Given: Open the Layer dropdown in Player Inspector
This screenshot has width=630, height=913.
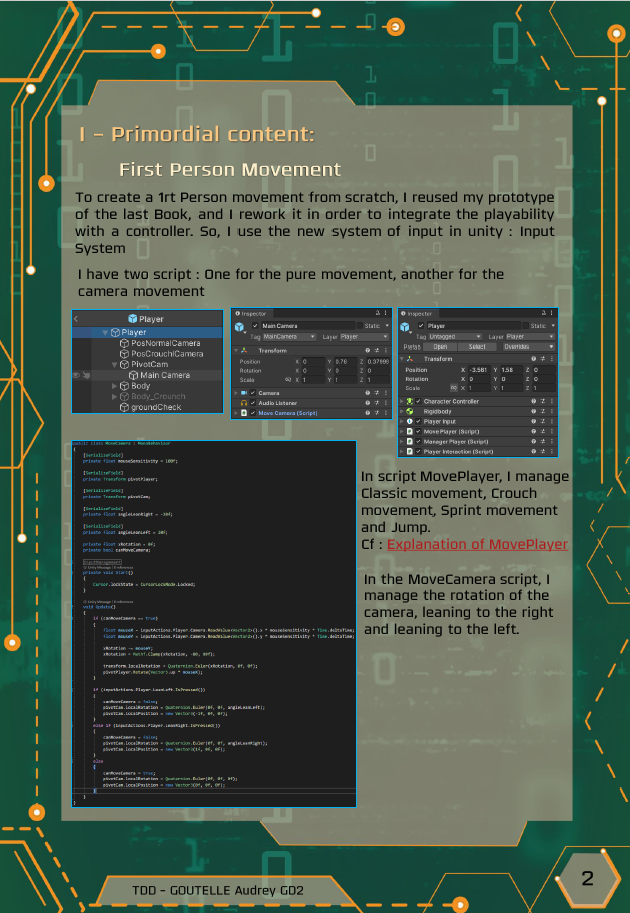Looking at the screenshot, I should (530, 337).
